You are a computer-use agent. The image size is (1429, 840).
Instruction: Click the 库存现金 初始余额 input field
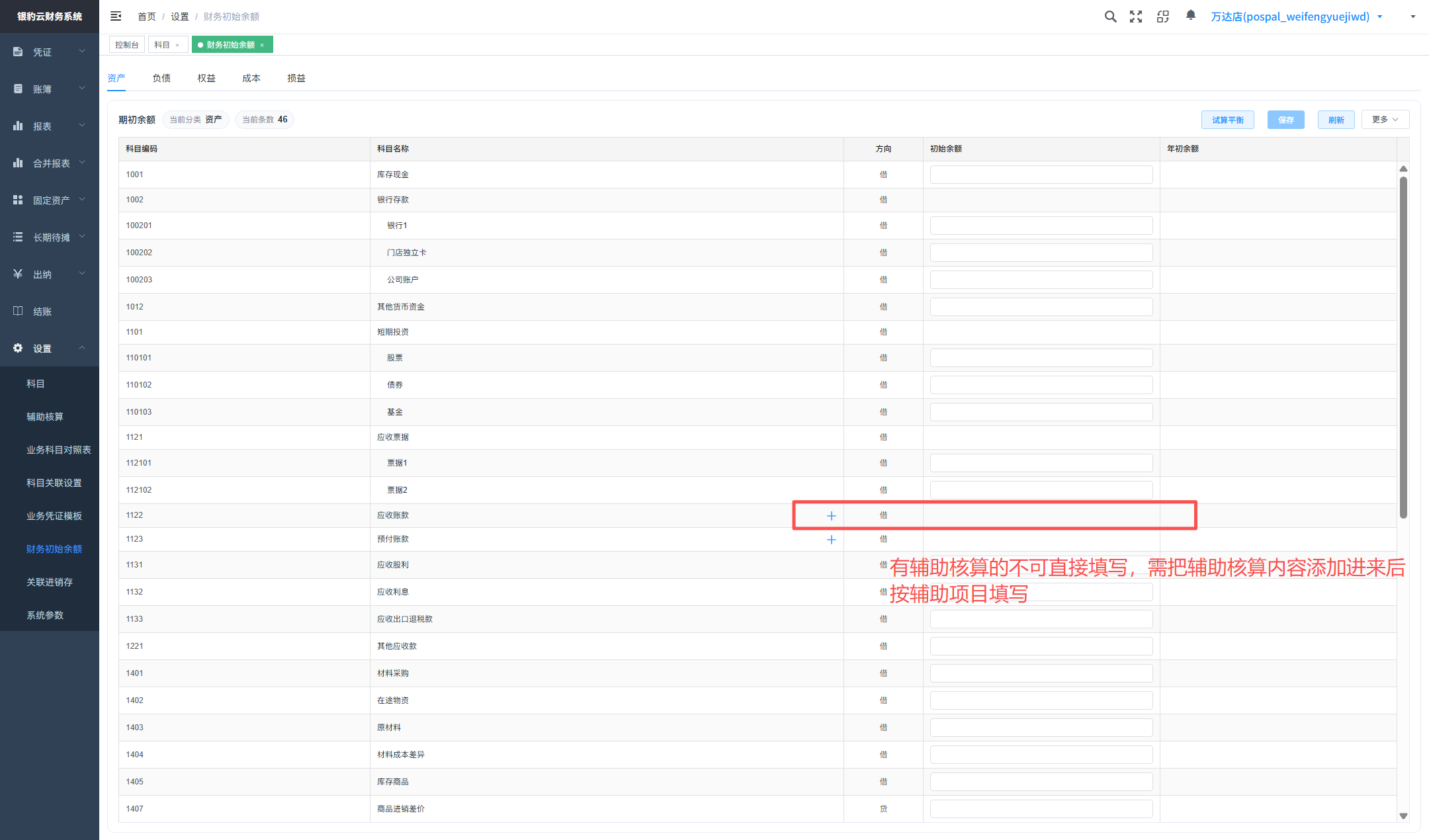[x=1041, y=175]
